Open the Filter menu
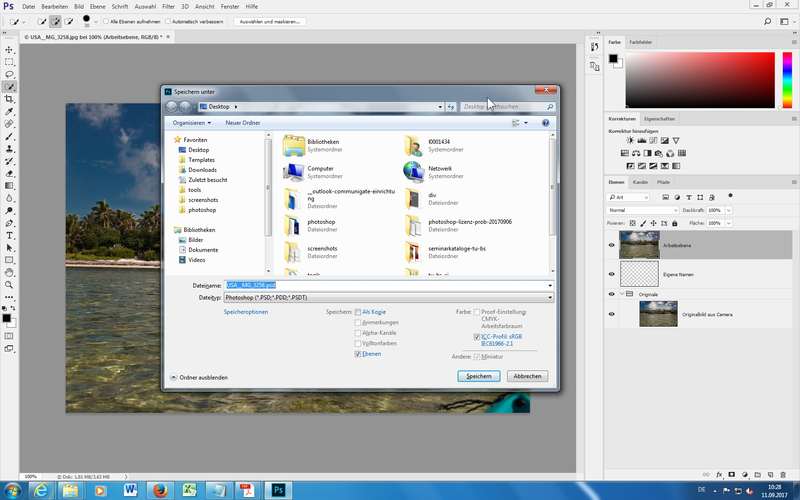This screenshot has height=500, width=800. click(168, 6)
